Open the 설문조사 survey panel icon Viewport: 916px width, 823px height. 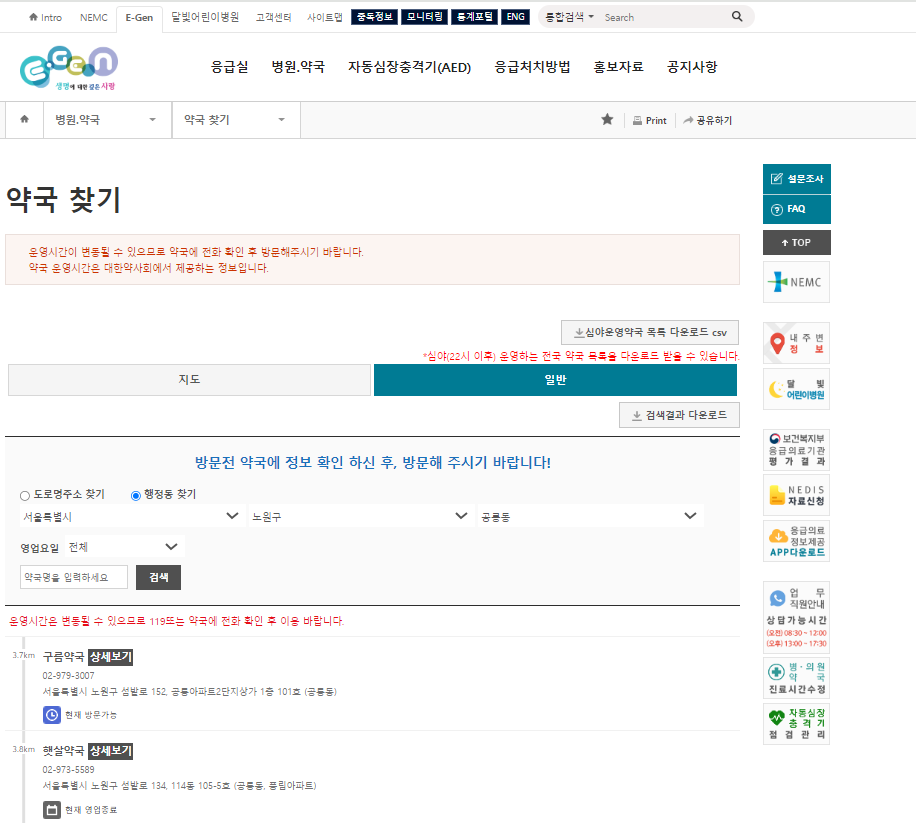point(776,179)
